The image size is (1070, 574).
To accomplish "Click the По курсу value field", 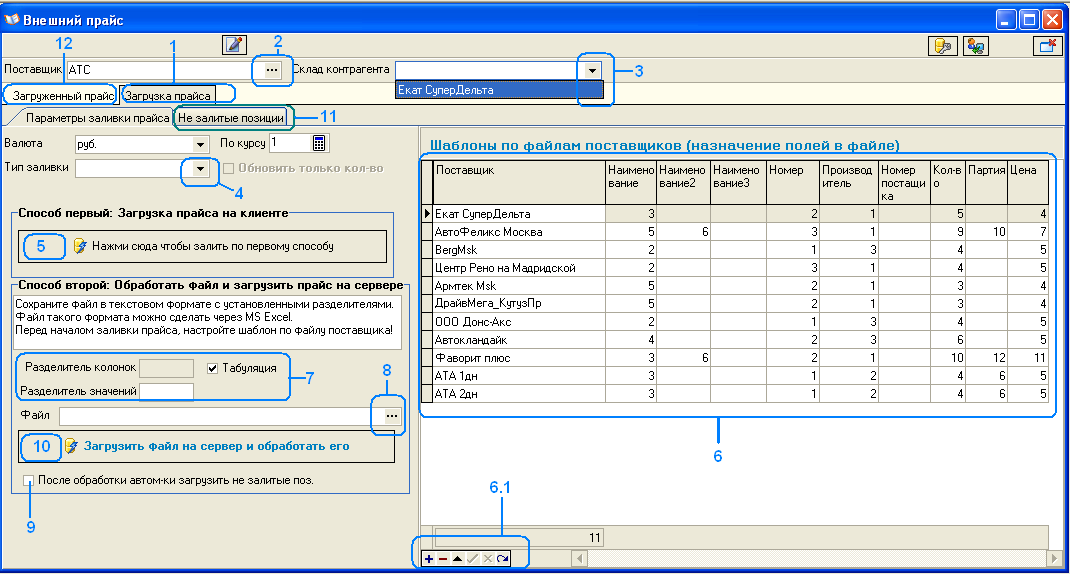I will pyautogui.click(x=290, y=143).
